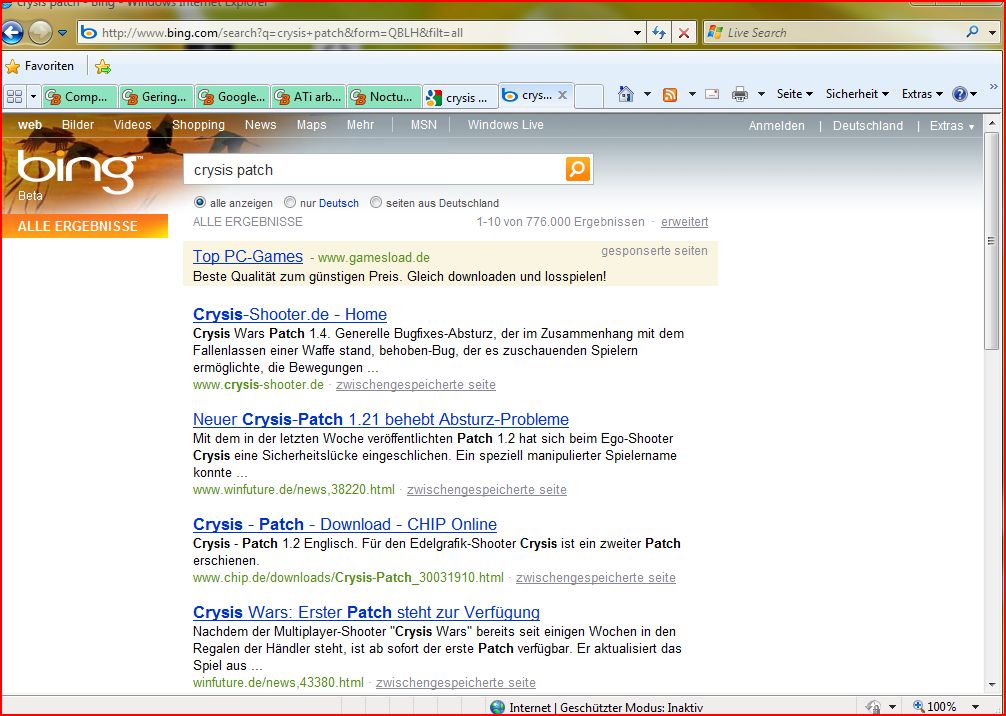Click the Read Mail envelope icon
Viewport: 1006px width, 716px height.
point(712,94)
